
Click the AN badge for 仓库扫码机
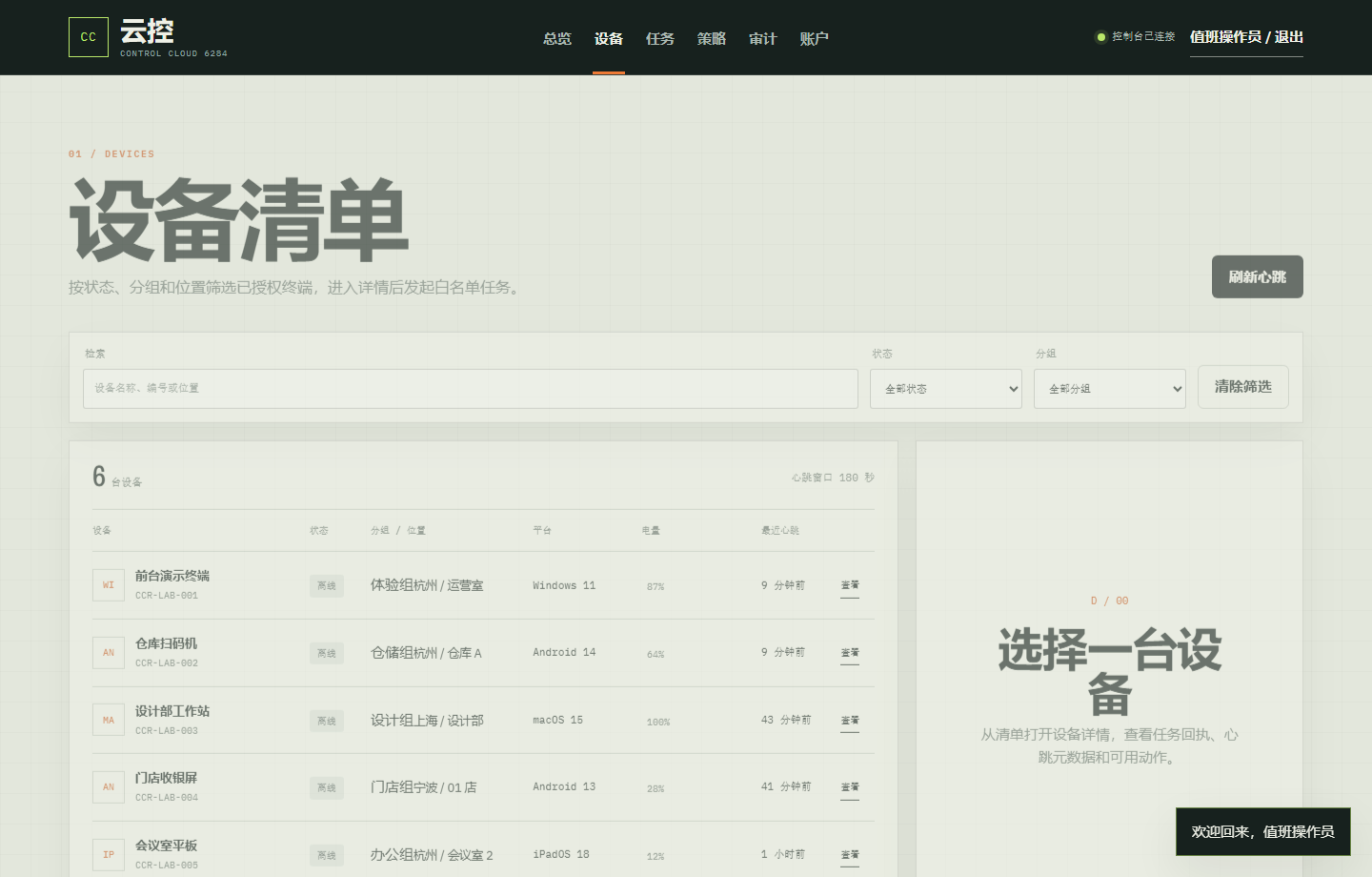109,653
